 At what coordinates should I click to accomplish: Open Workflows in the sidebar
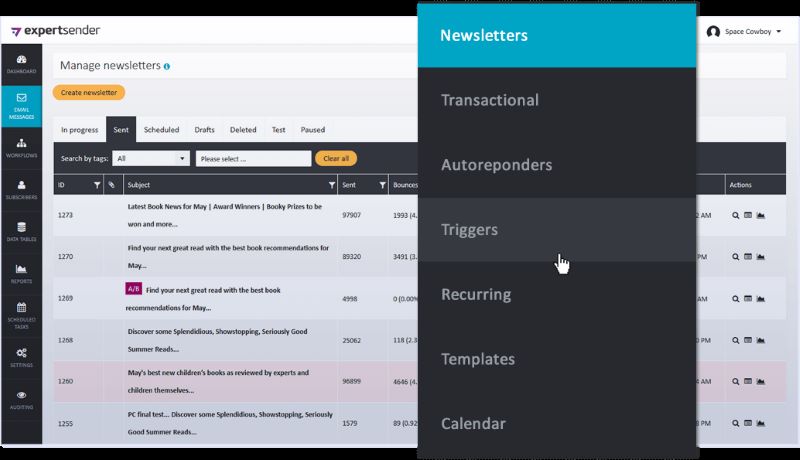point(21,148)
